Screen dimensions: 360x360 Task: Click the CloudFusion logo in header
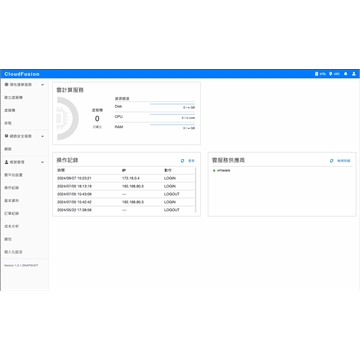coord(22,74)
